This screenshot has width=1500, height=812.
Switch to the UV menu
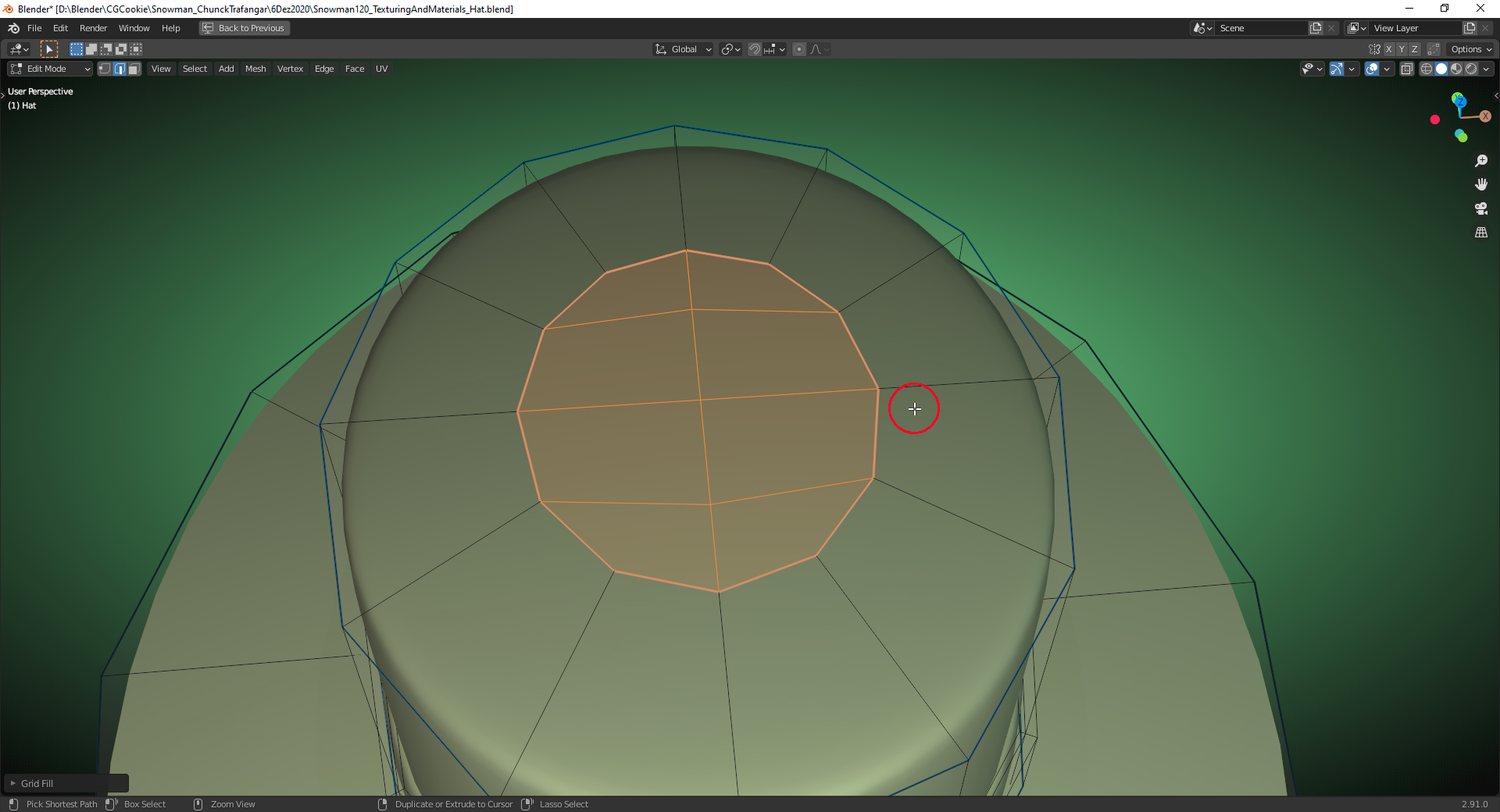click(382, 69)
